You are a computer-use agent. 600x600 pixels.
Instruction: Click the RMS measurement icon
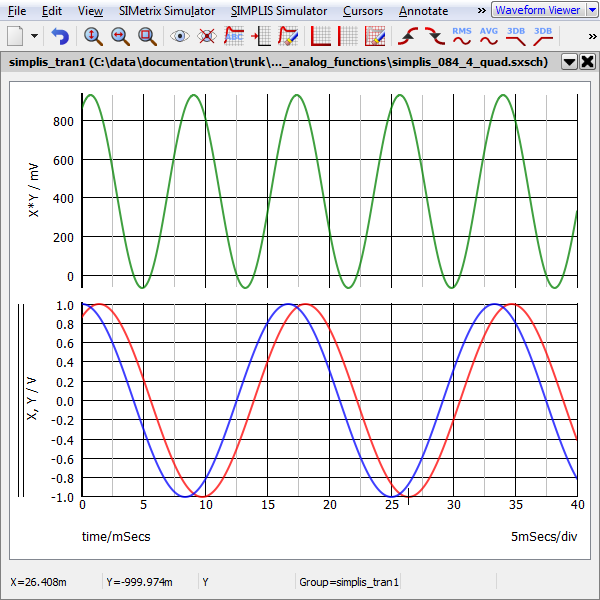461,36
